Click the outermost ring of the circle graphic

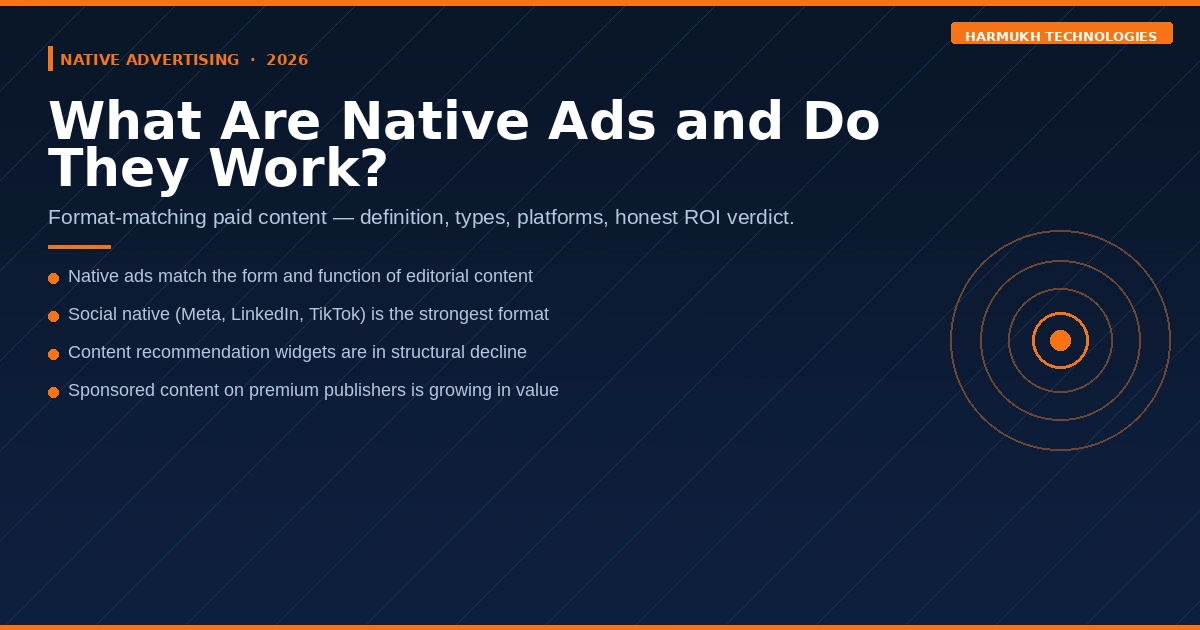click(x=1060, y=231)
